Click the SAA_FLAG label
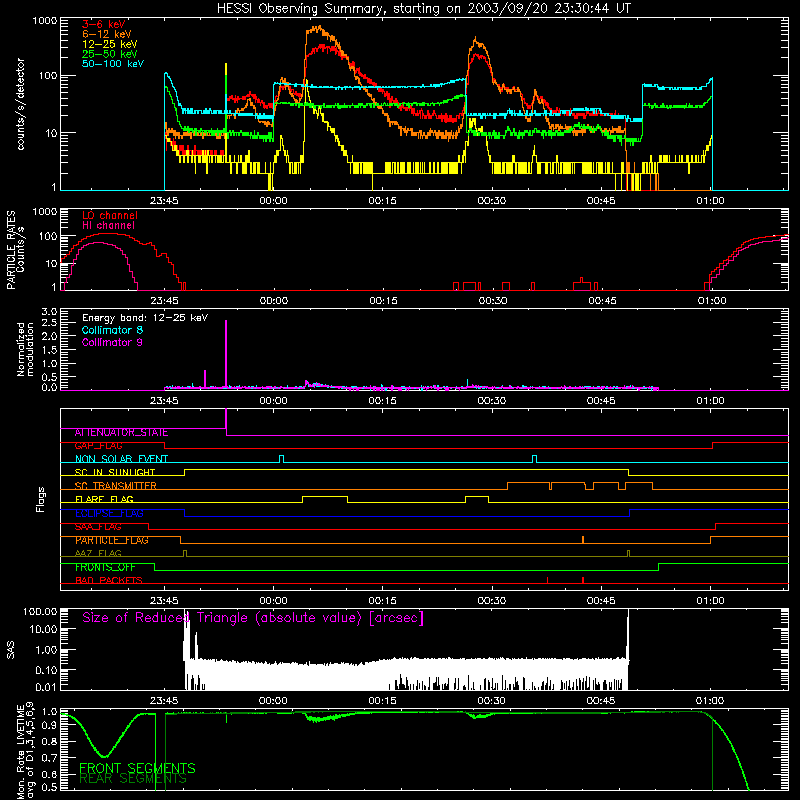This screenshot has height=800, width=800. coord(98,527)
